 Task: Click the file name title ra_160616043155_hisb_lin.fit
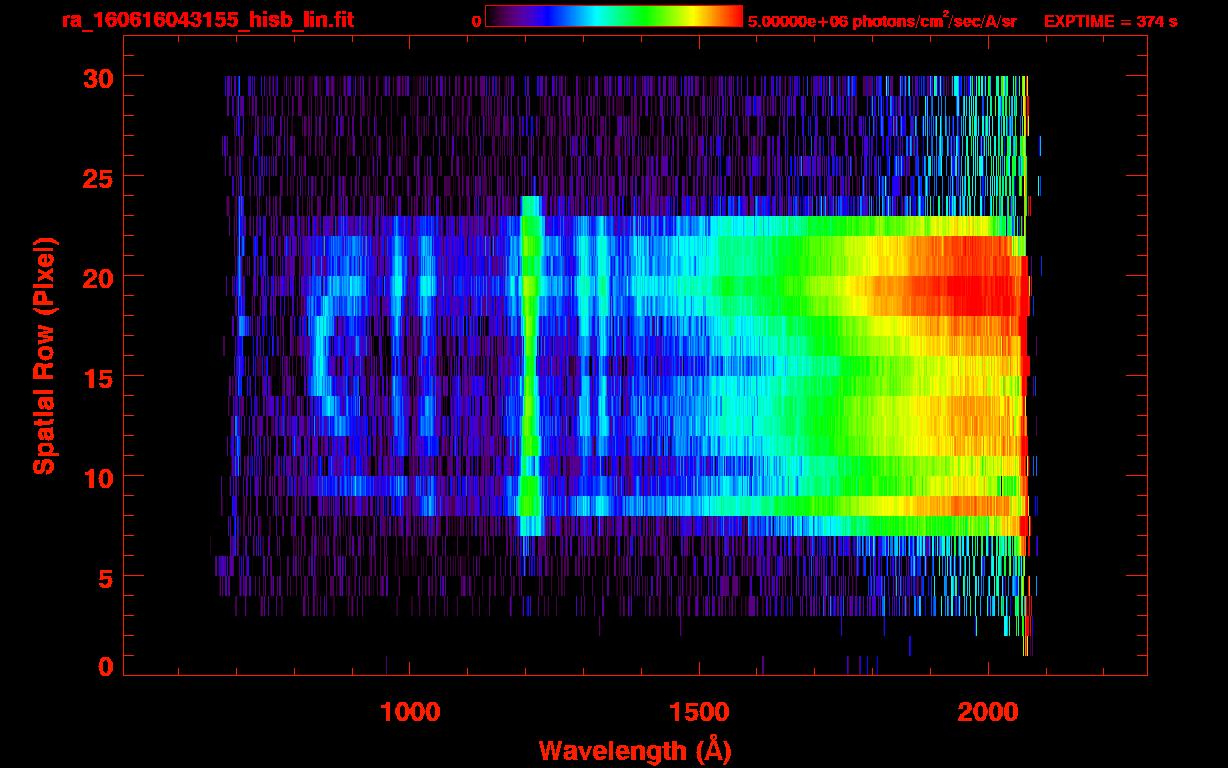[206, 20]
